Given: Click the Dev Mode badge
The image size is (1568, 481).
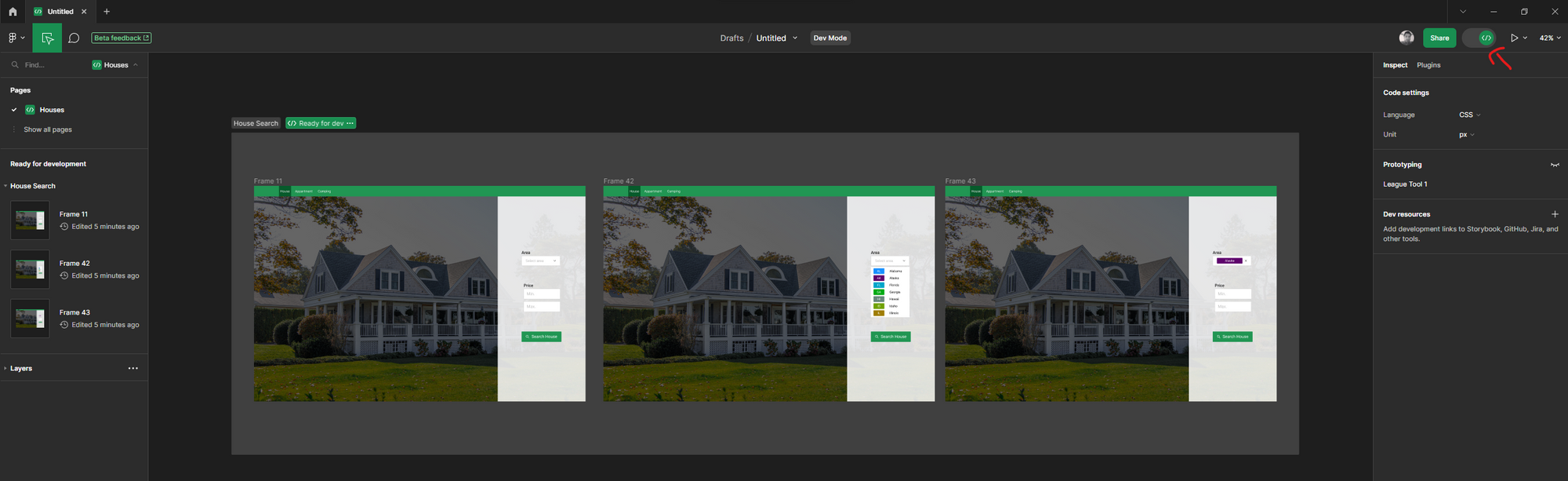Looking at the screenshot, I should (x=830, y=38).
